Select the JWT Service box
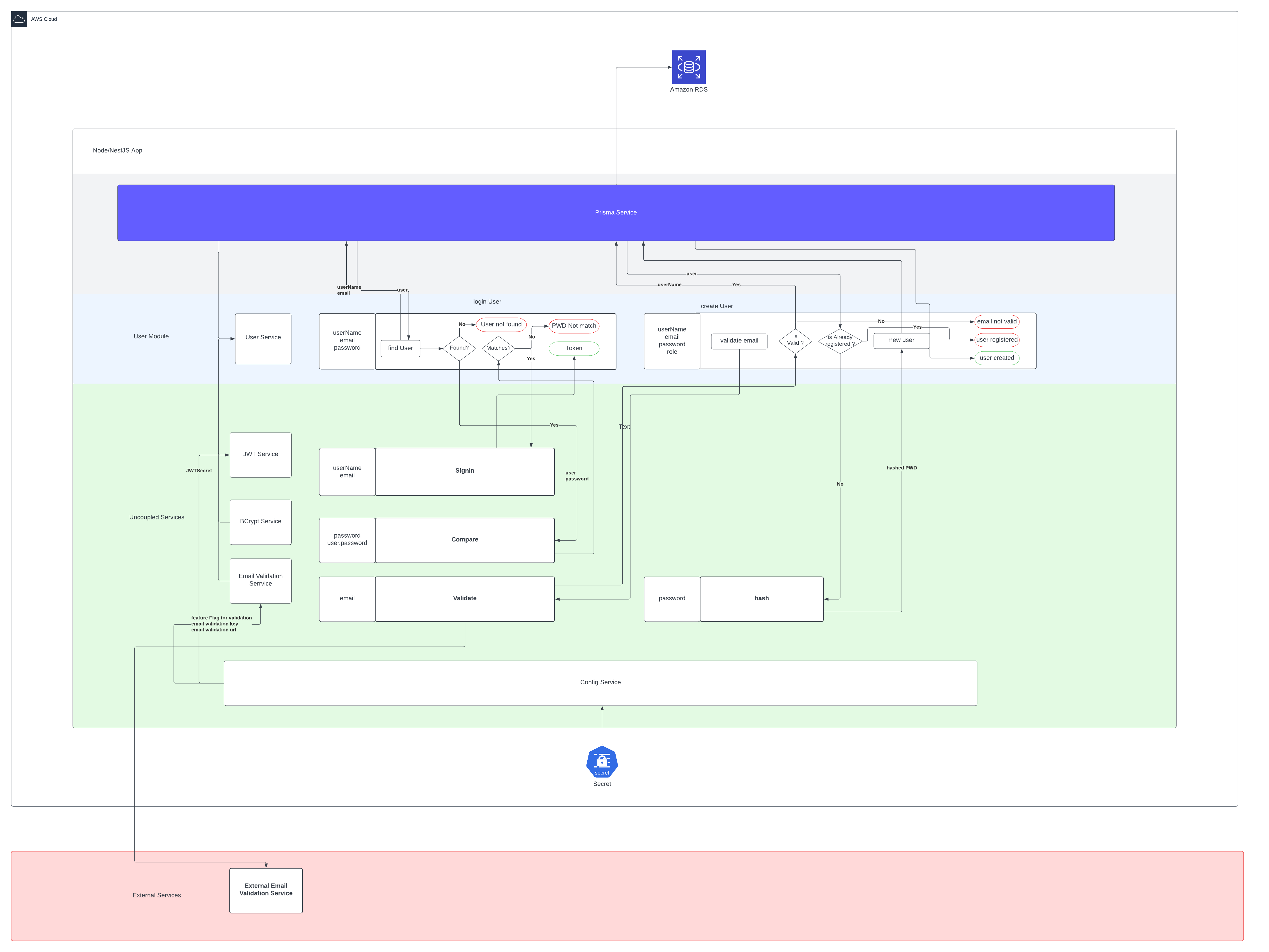1269x952 pixels. (260, 454)
